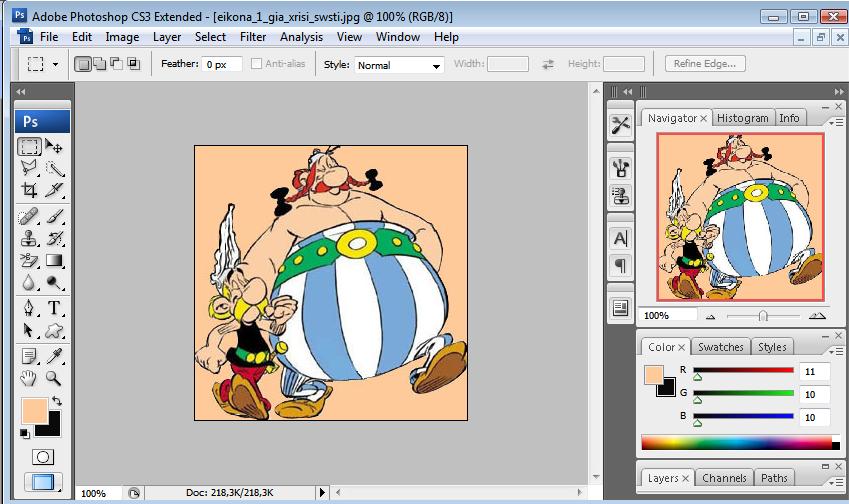Open the Navigator panel flyout menu

pos(836,122)
